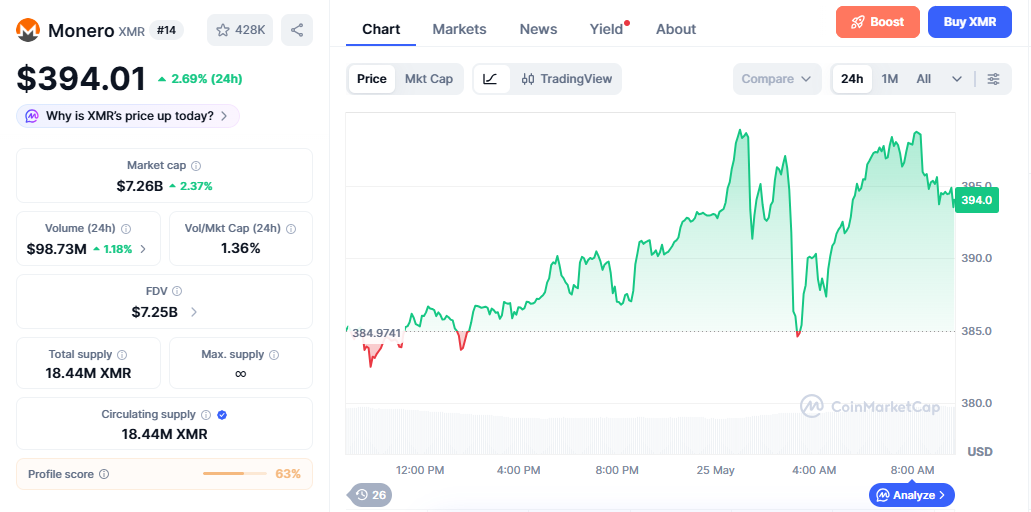Click the volume bars at chart bottom
Viewport: 1031px width, 512px height.
(x=650, y=431)
